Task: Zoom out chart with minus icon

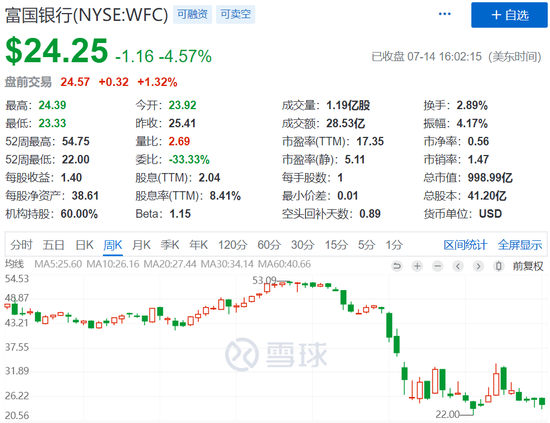Action: pyautogui.click(x=437, y=266)
